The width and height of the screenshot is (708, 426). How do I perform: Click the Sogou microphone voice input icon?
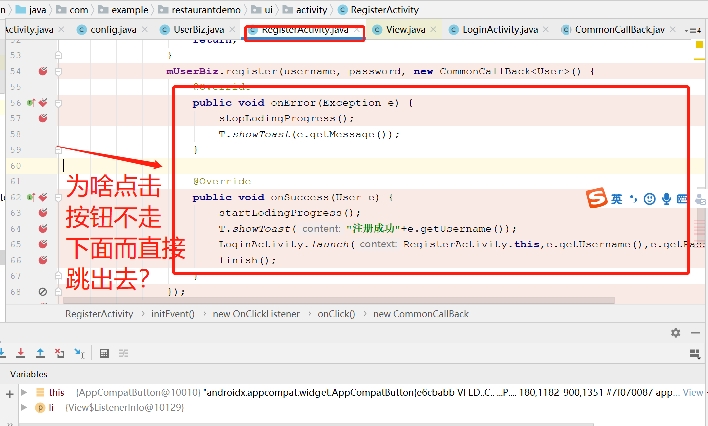tap(666, 199)
